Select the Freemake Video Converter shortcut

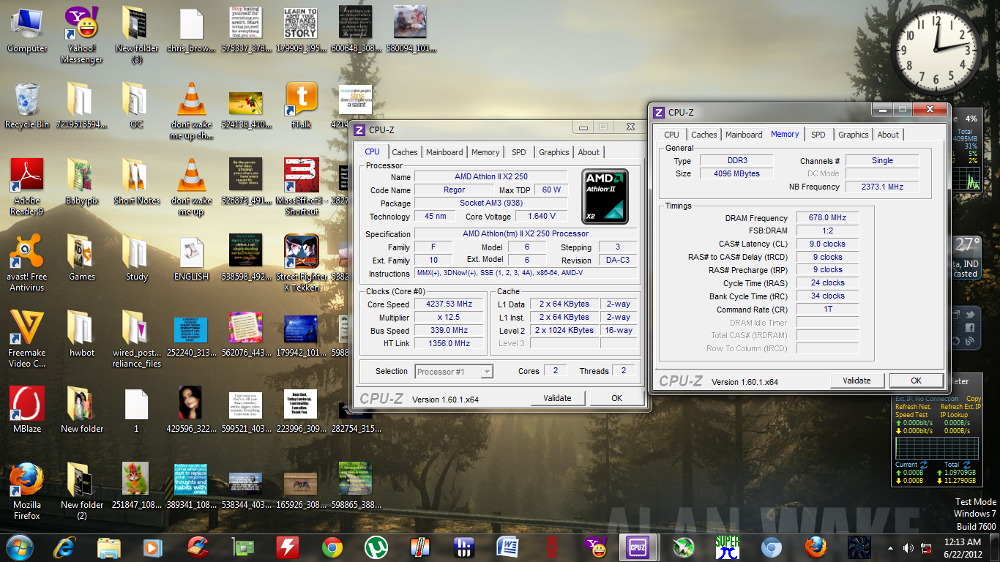tap(27, 339)
